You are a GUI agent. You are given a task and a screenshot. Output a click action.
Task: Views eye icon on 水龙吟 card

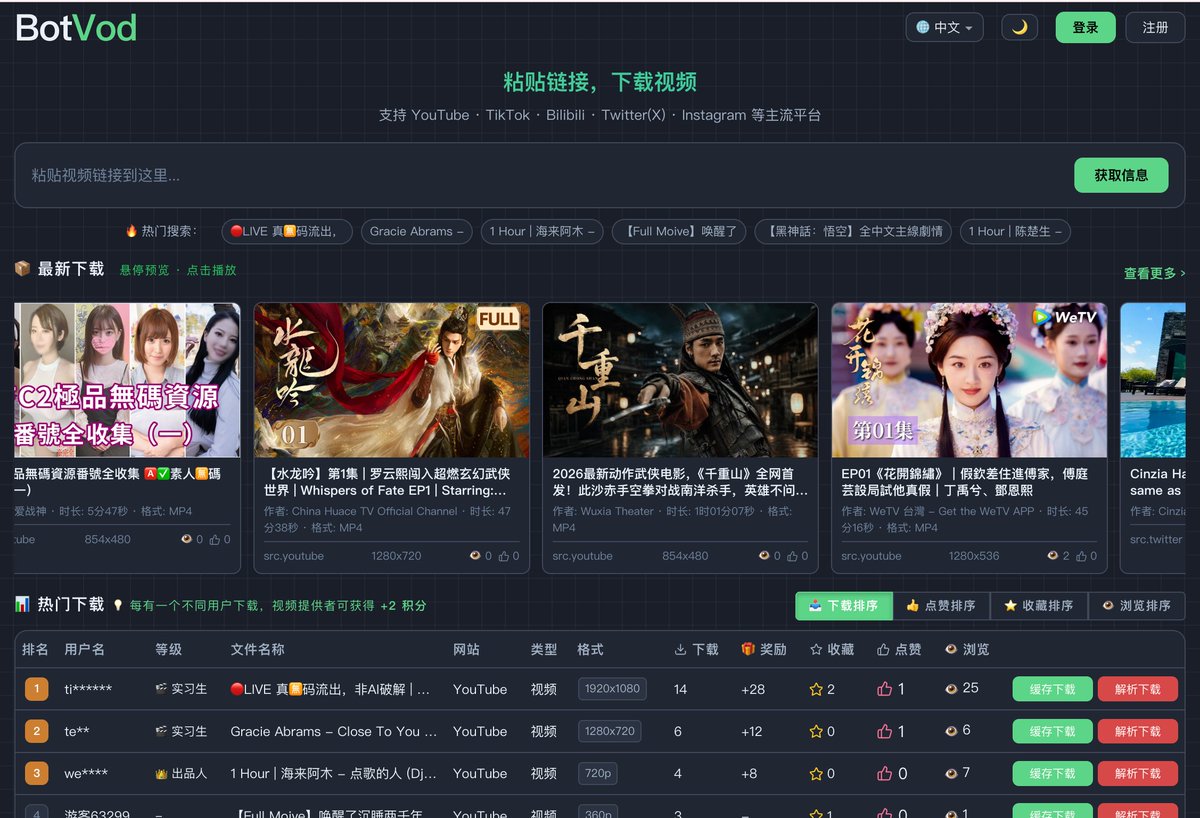pos(475,555)
